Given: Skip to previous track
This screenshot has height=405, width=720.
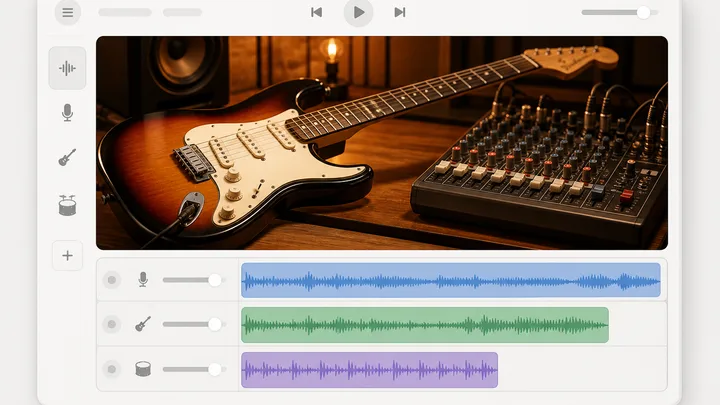Looking at the screenshot, I should coord(316,12).
